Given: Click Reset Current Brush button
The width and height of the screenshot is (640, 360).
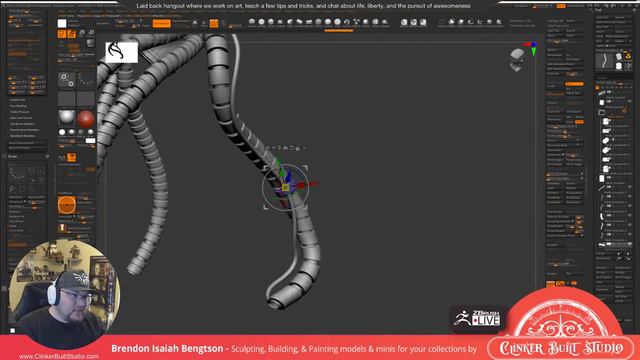Looking at the screenshot, I should [x=27, y=143].
